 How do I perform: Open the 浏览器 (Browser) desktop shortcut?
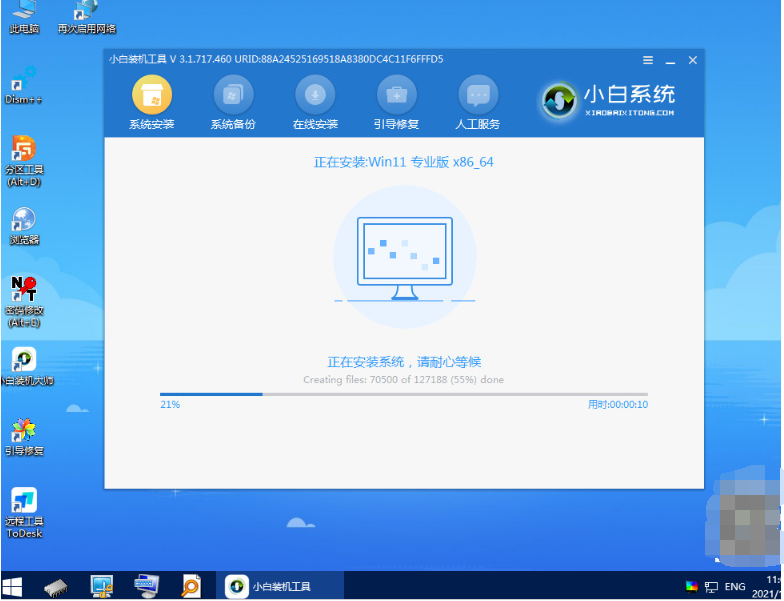tap(23, 226)
